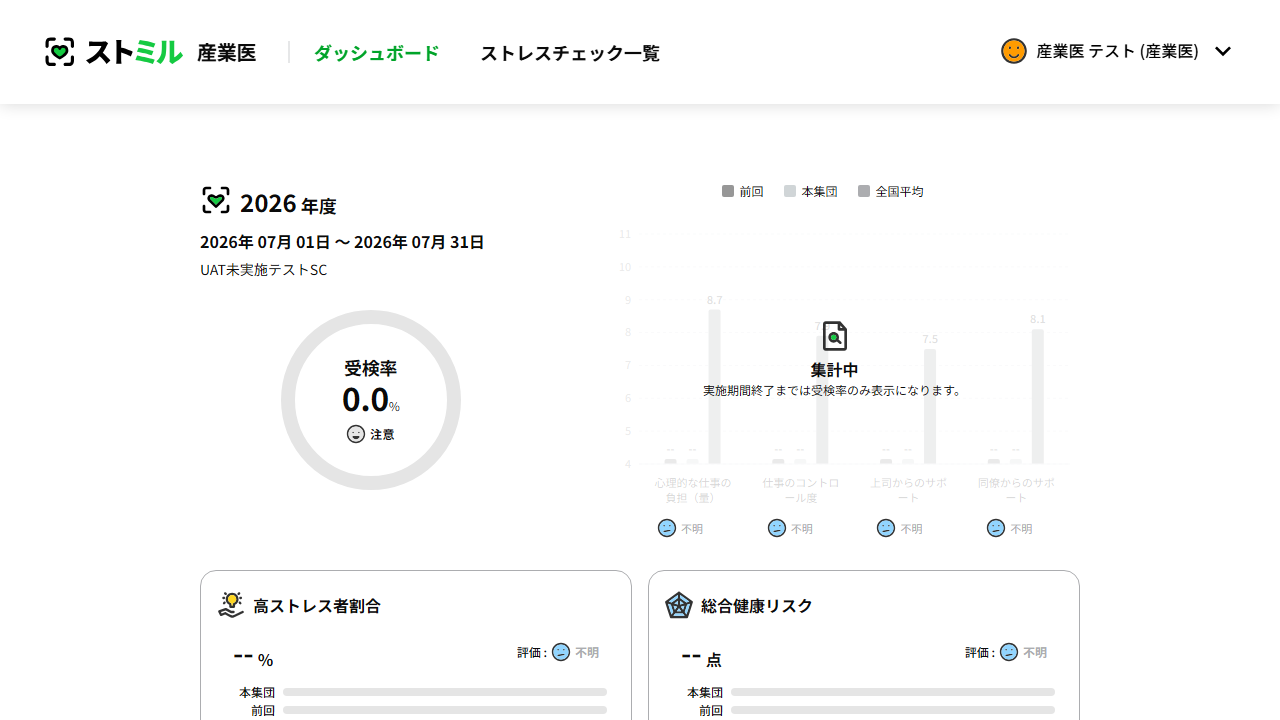1280x720 pixels.
Task: Click the pentagon icon beside 総合健康リスク
Action: (x=679, y=605)
